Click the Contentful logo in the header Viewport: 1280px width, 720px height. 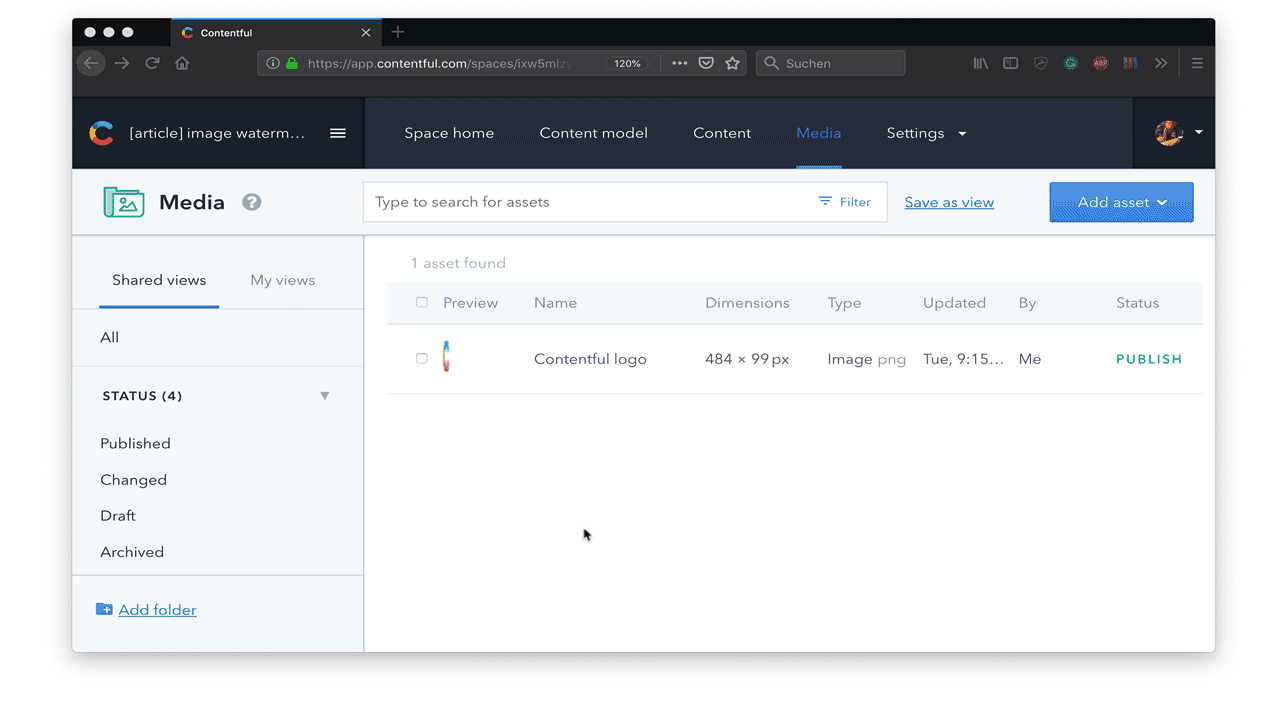pos(101,133)
